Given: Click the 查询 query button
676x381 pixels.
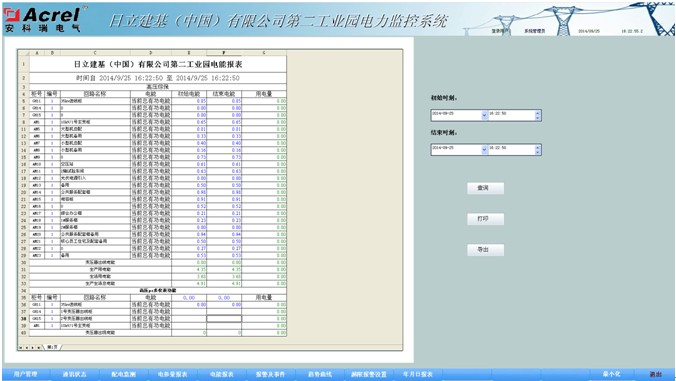Looking at the screenshot, I should 485,188.
